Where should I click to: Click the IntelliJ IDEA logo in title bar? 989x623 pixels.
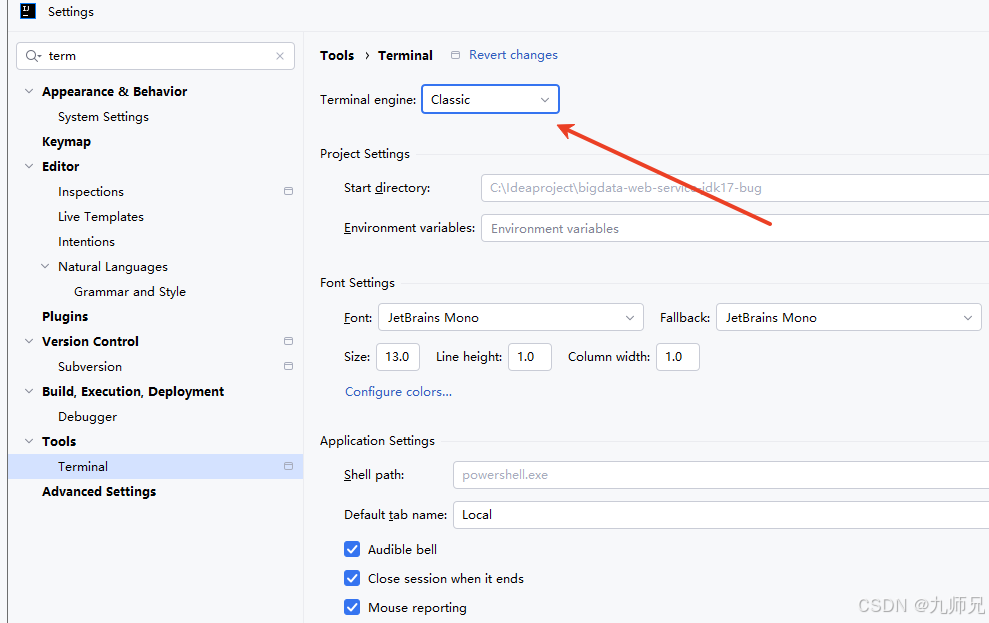(x=28, y=11)
